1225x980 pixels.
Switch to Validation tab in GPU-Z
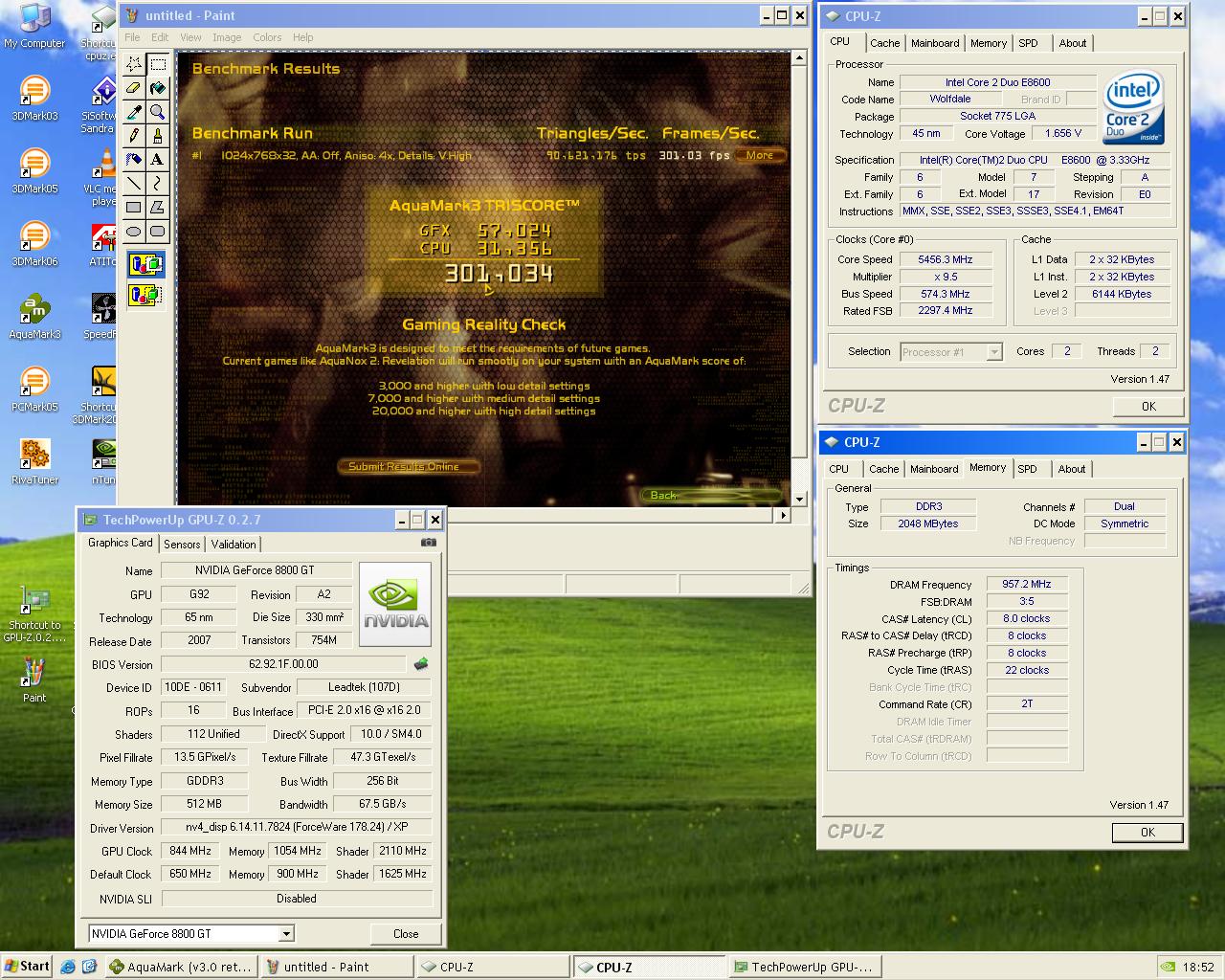tap(234, 544)
